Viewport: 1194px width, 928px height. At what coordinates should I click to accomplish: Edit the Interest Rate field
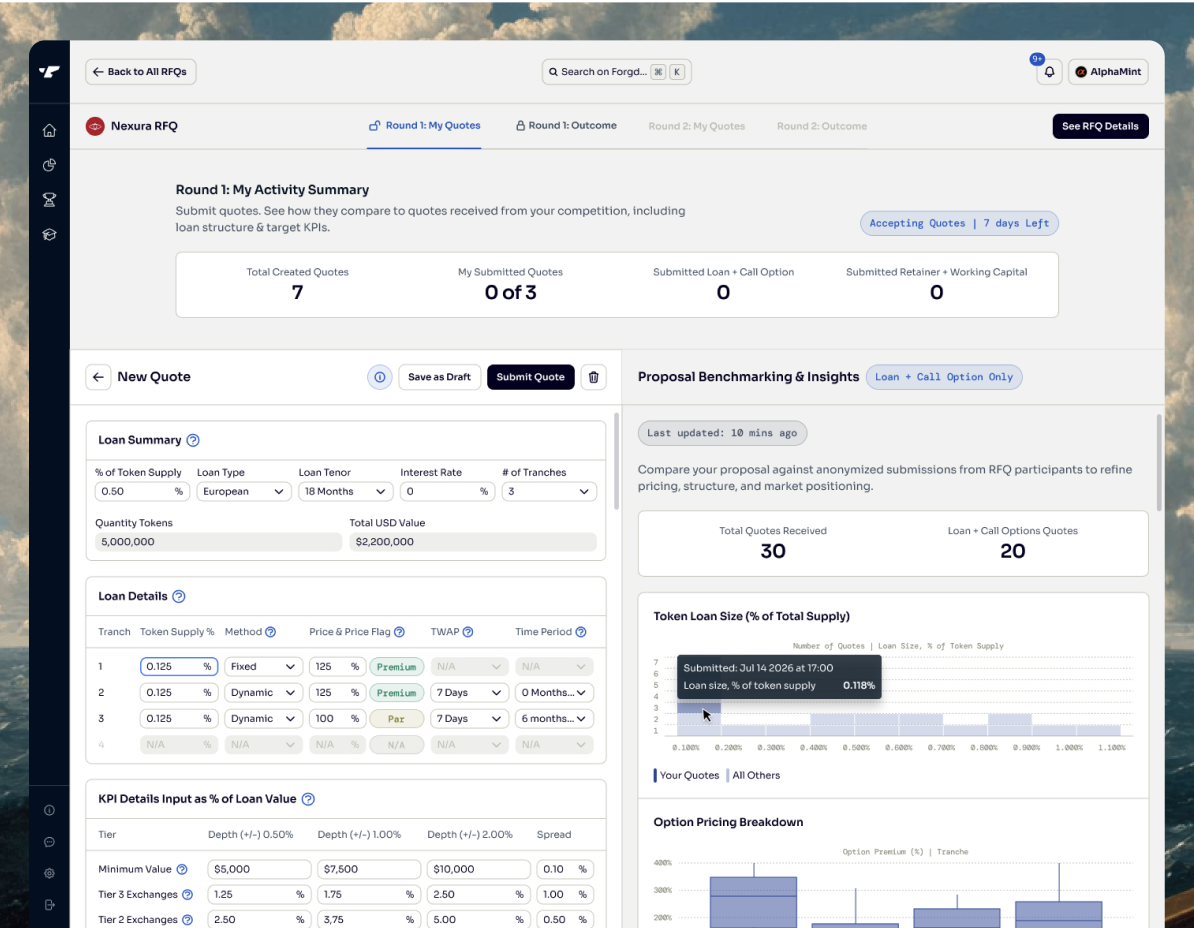tap(447, 492)
